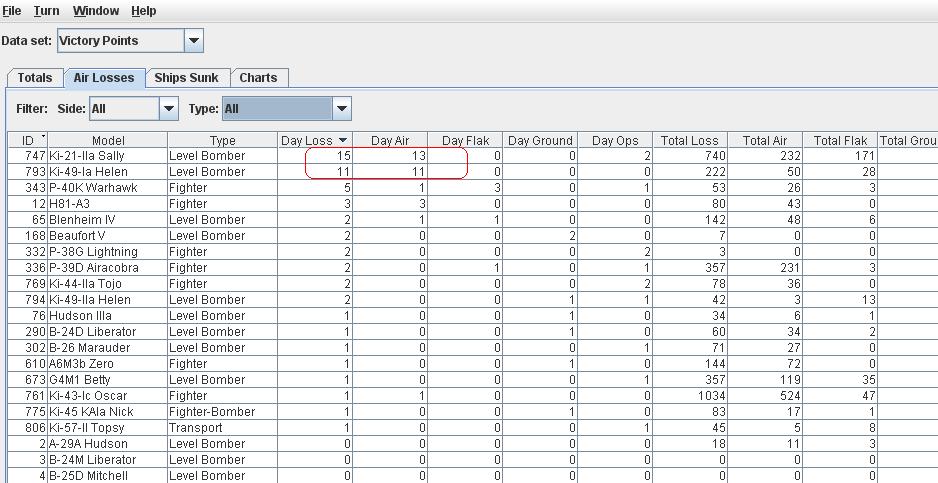Open the Help menu
Viewport: 938px width, 483px height.
144,11
